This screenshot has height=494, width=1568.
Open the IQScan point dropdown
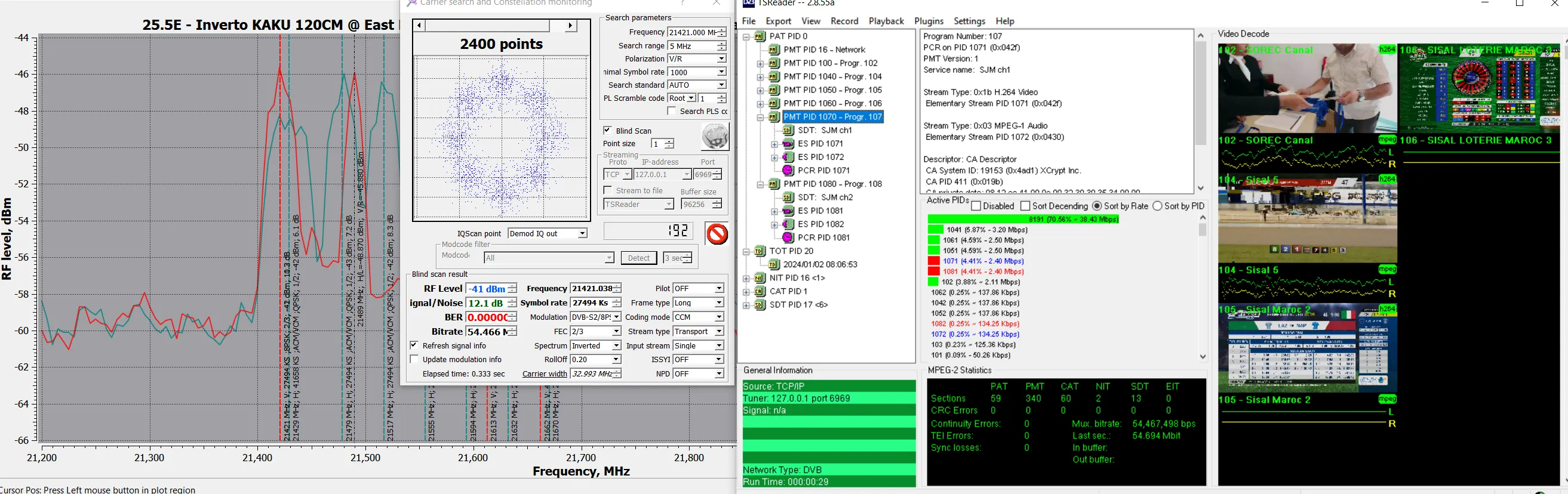click(x=582, y=234)
